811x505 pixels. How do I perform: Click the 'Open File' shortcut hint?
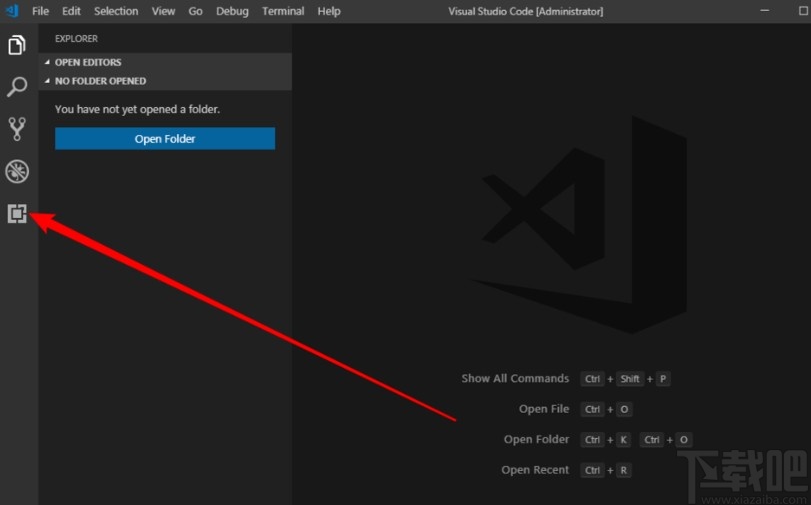coord(544,409)
